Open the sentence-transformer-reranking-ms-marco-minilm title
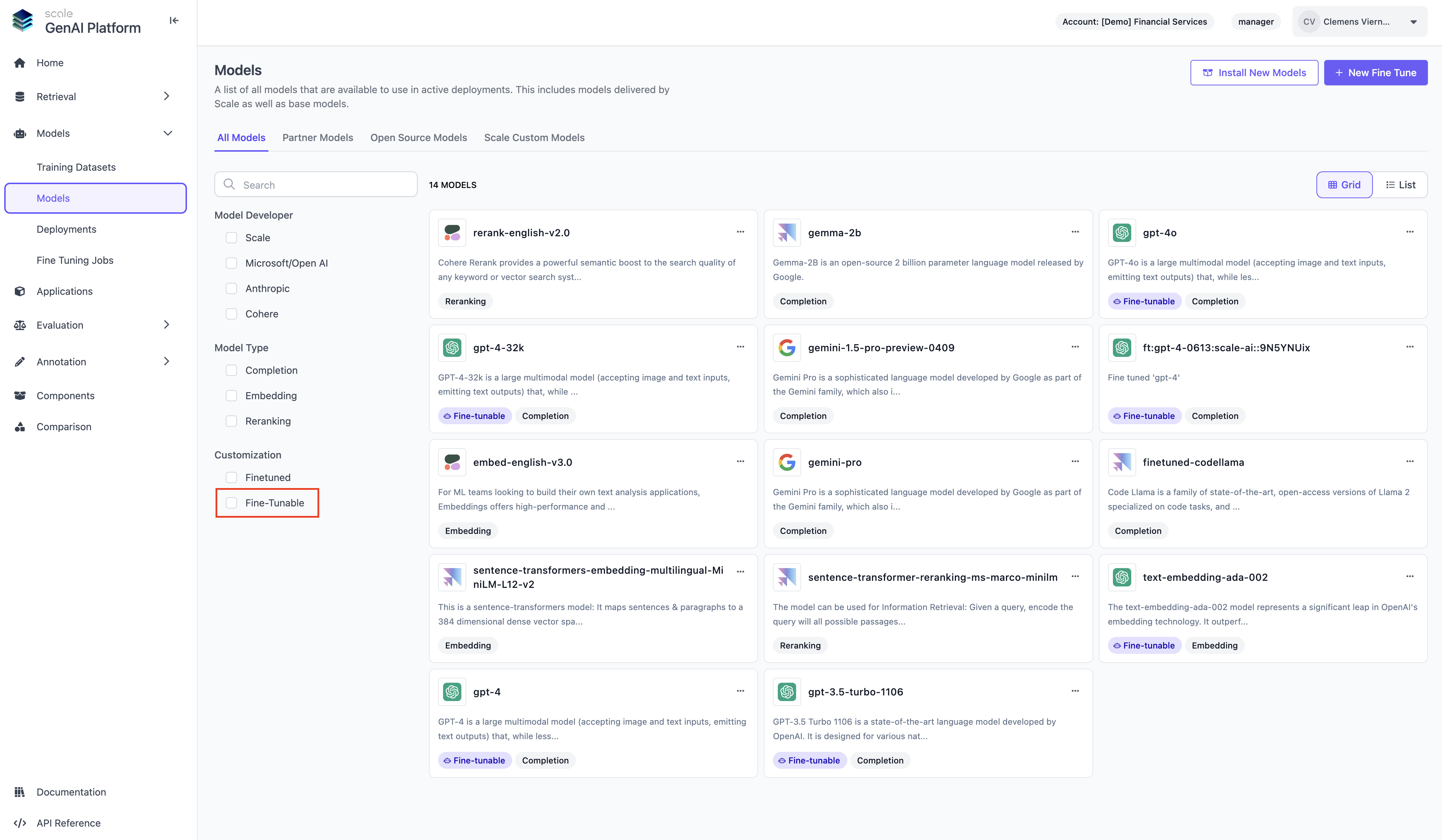Viewport: 1442px width, 840px height. (x=932, y=577)
